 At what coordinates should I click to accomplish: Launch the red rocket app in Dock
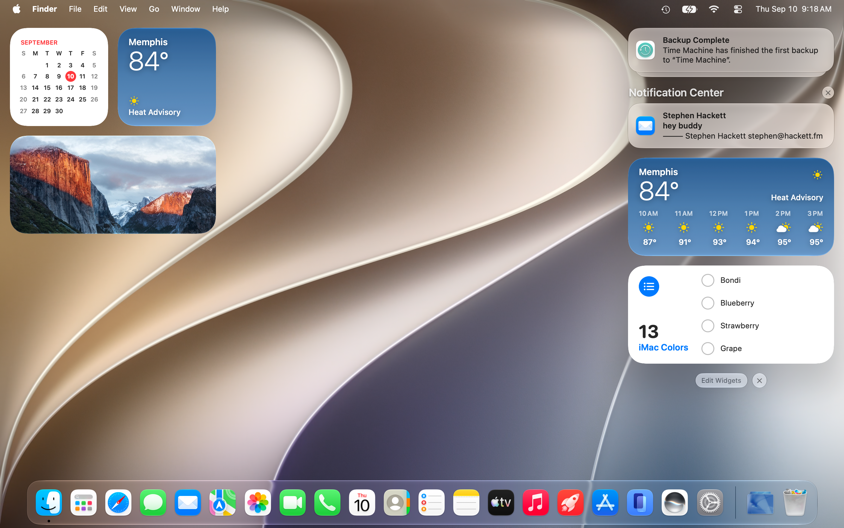coord(570,503)
